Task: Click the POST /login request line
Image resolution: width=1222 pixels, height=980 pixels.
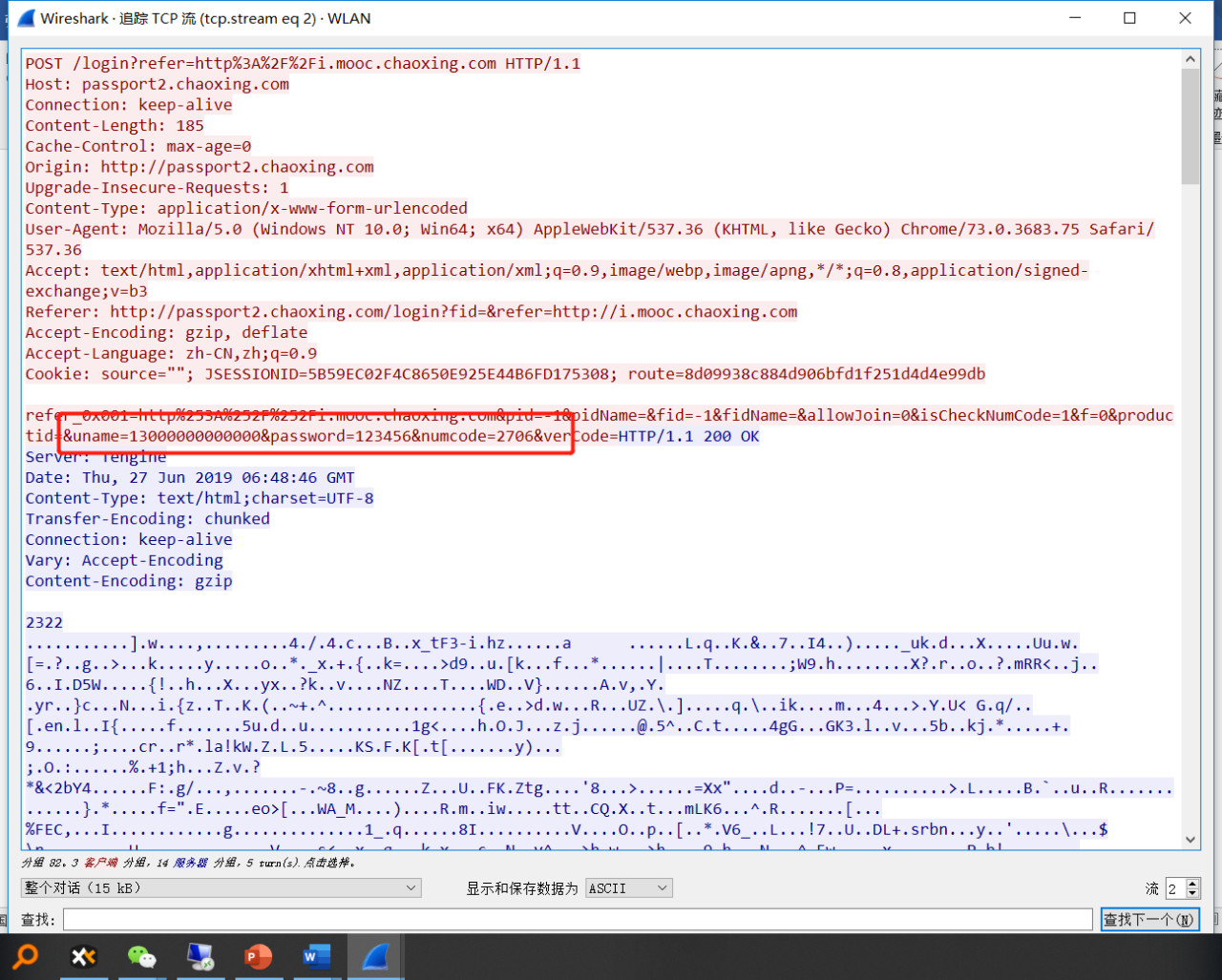Action: pyautogui.click(x=303, y=63)
